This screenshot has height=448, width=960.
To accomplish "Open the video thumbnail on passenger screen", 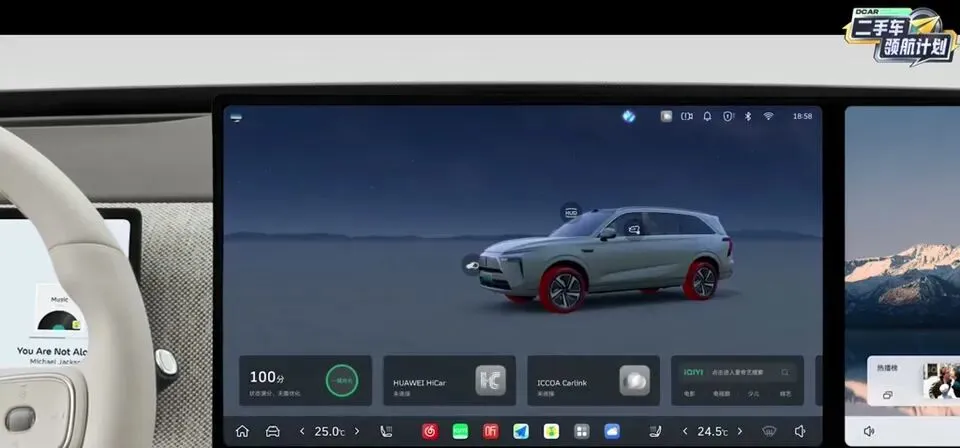I will pyautogui.click(x=942, y=381).
